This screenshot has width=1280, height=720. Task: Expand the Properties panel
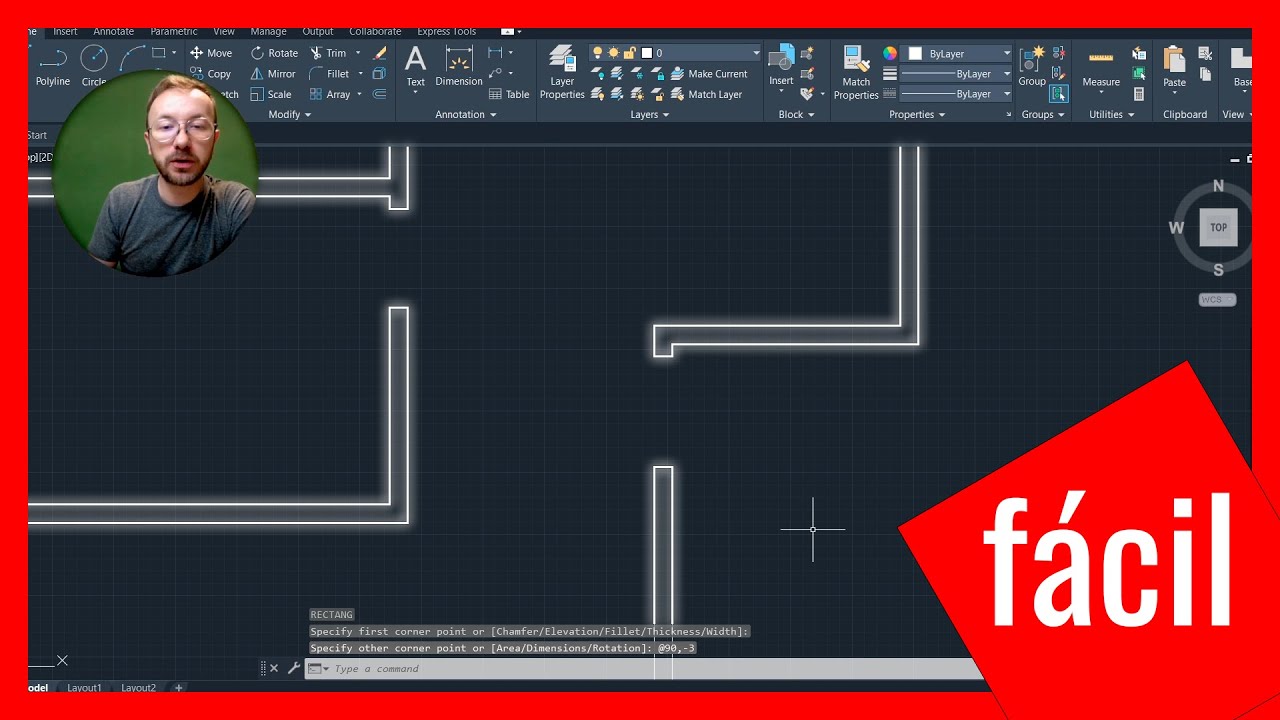[x=918, y=115]
